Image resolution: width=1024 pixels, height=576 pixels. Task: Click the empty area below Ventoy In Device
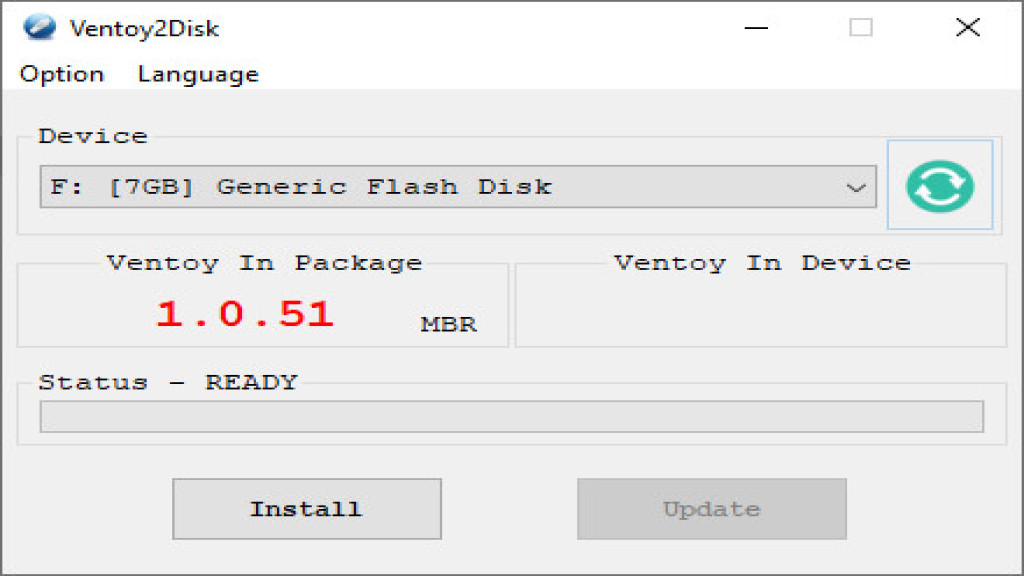[760, 315]
